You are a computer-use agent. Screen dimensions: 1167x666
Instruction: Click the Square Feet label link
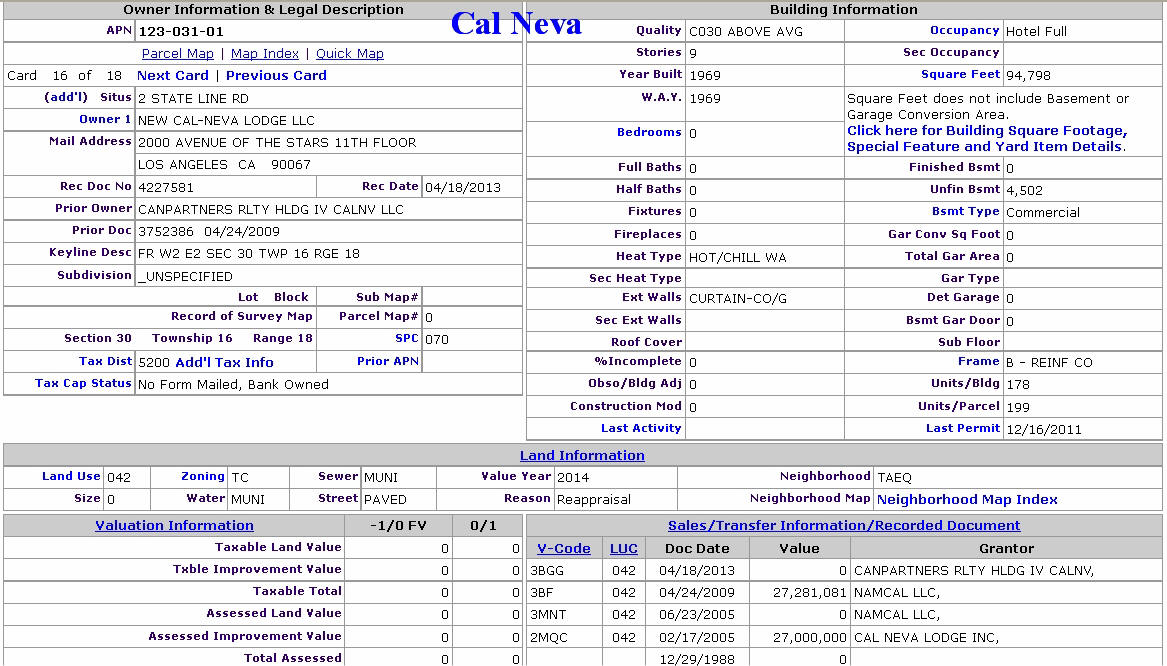coord(960,75)
